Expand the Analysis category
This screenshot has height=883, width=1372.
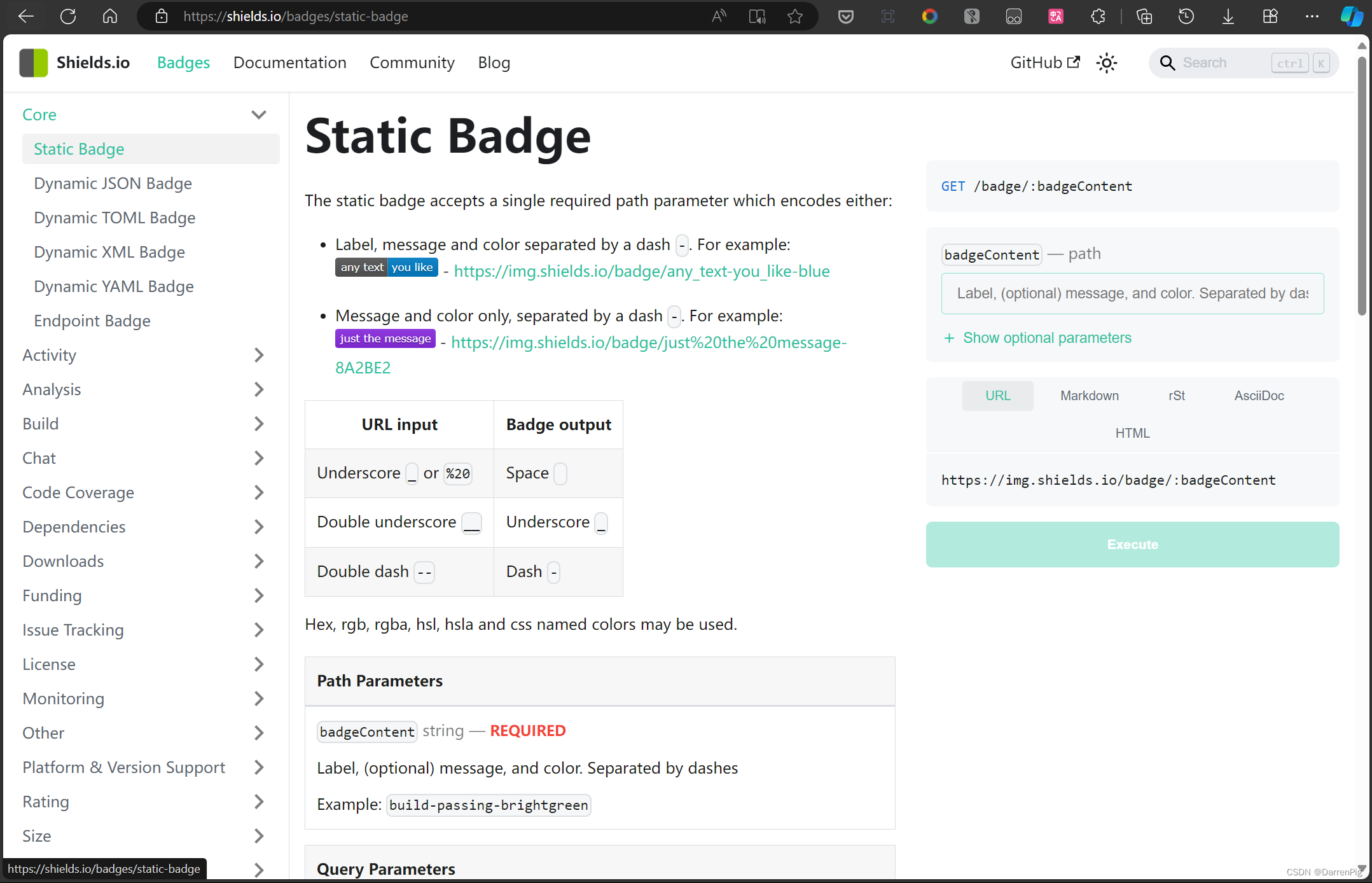coord(258,389)
